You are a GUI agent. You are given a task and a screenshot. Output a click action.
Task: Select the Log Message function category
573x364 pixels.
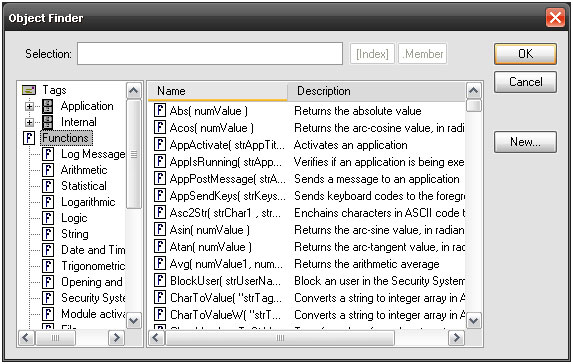tap(93, 154)
